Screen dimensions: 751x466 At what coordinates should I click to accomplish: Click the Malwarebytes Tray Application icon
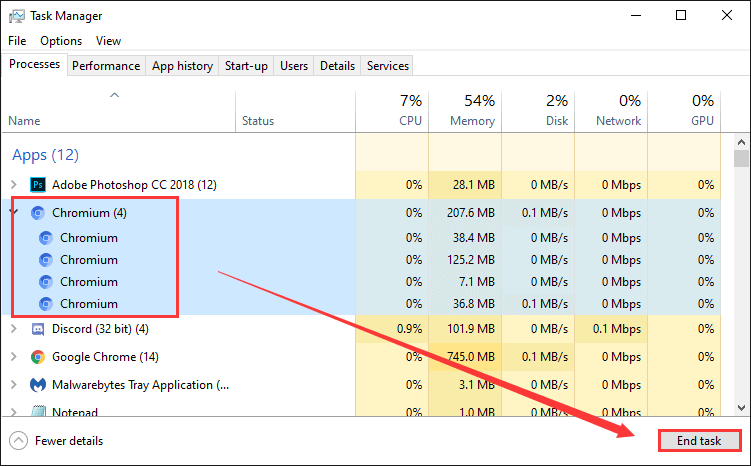38,385
